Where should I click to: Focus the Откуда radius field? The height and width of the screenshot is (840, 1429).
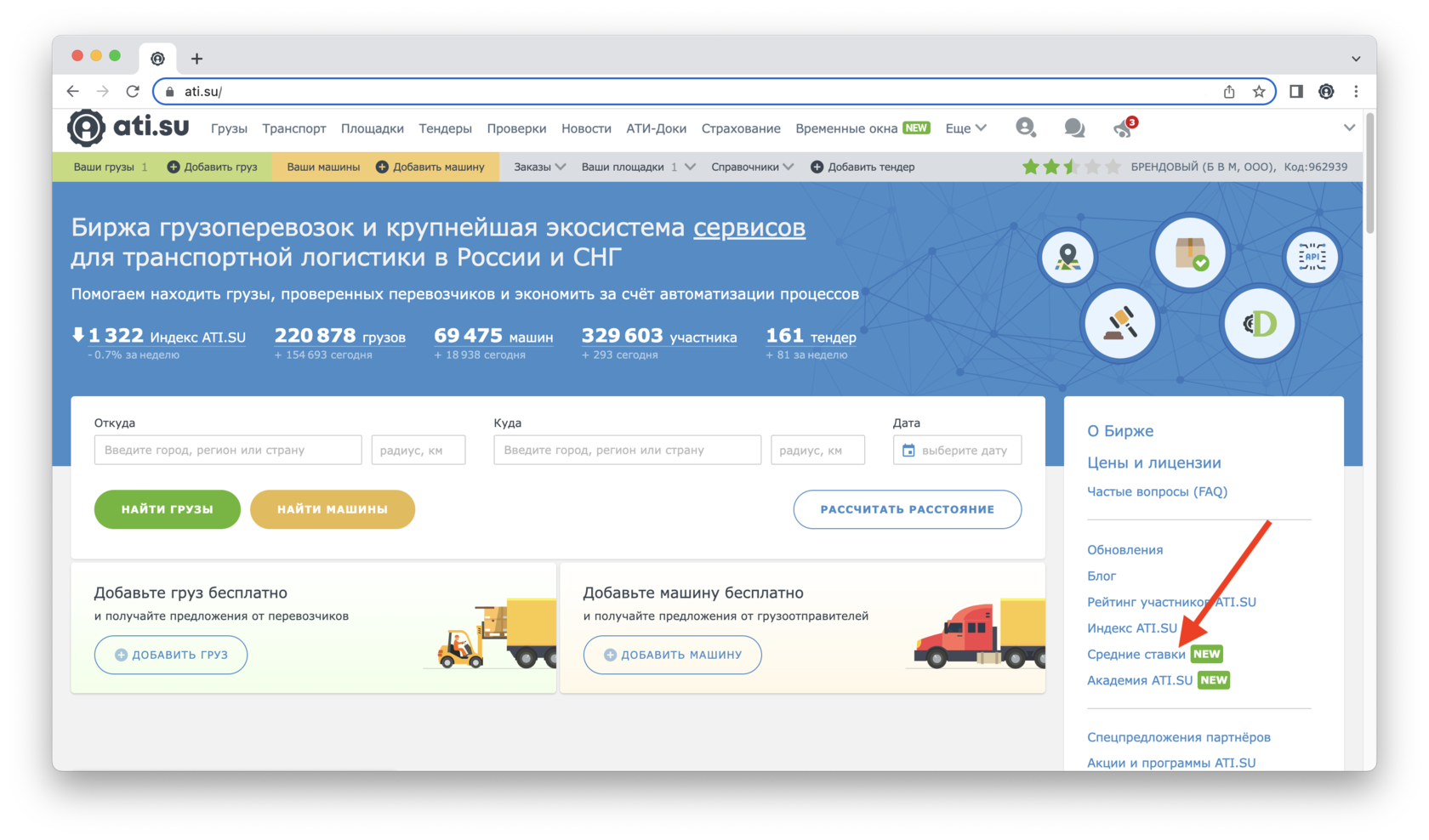click(x=418, y=450)
